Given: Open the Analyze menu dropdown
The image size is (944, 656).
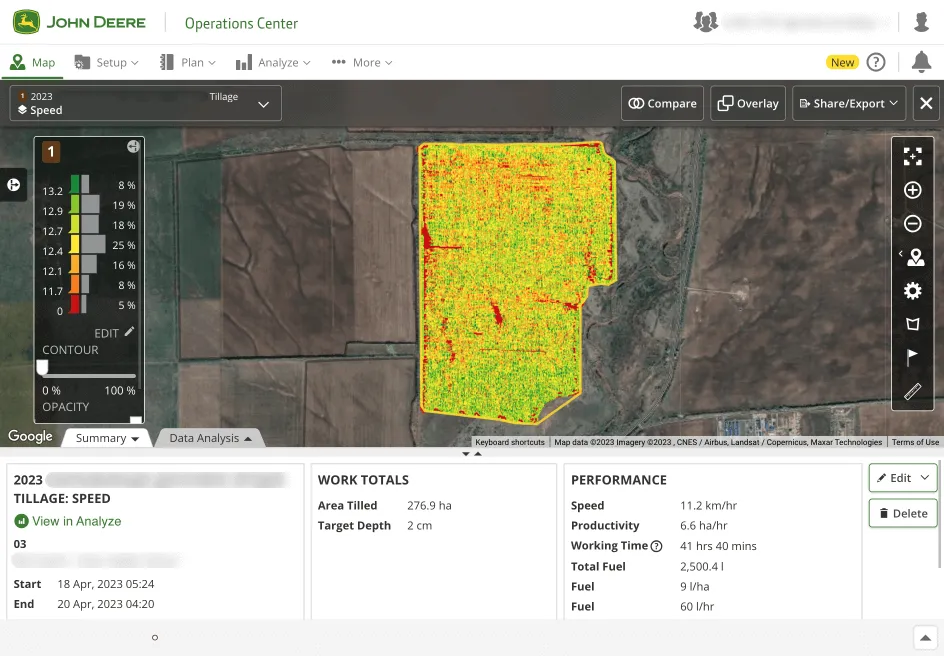Looking at the screenshot, I should [x=273, y=63].
